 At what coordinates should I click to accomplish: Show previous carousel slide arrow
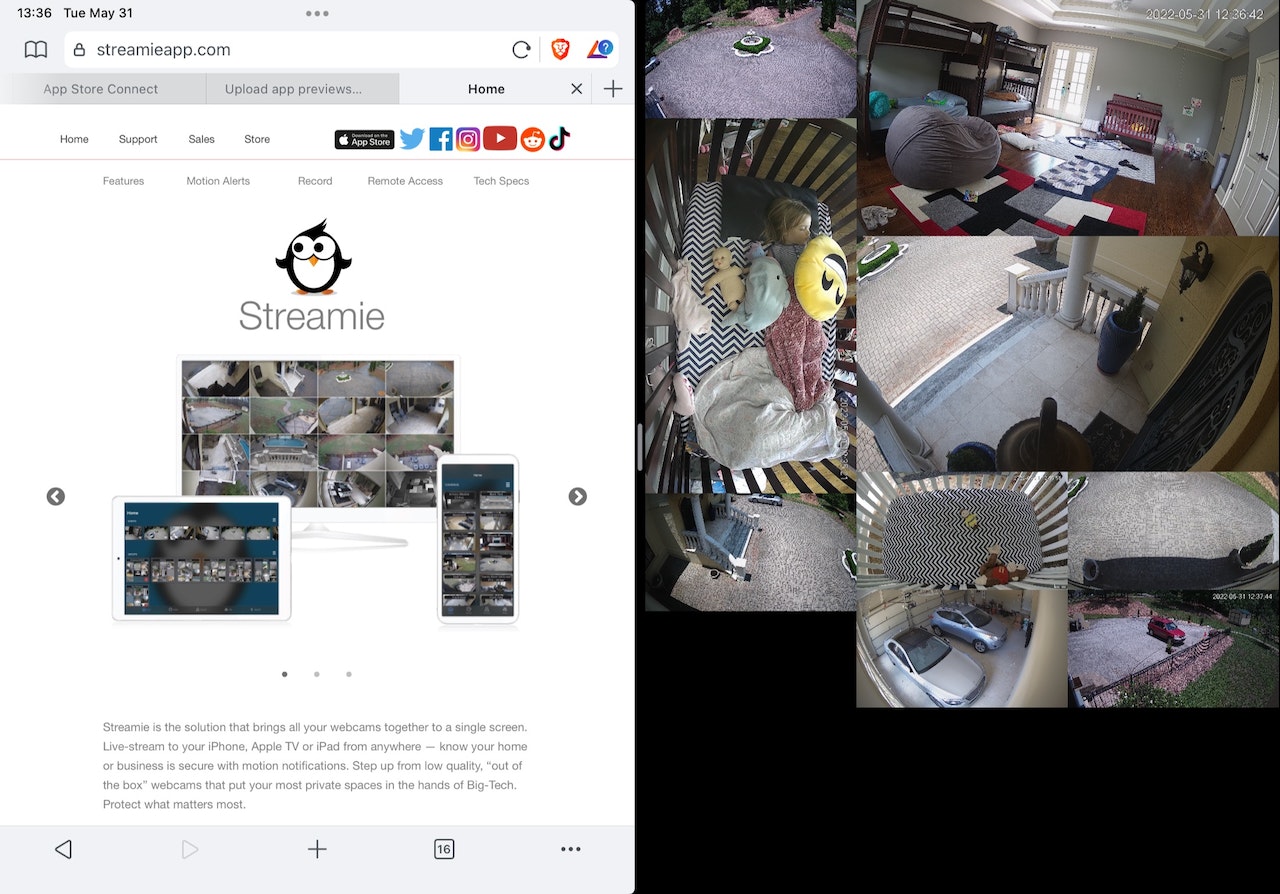pos(56,496)
